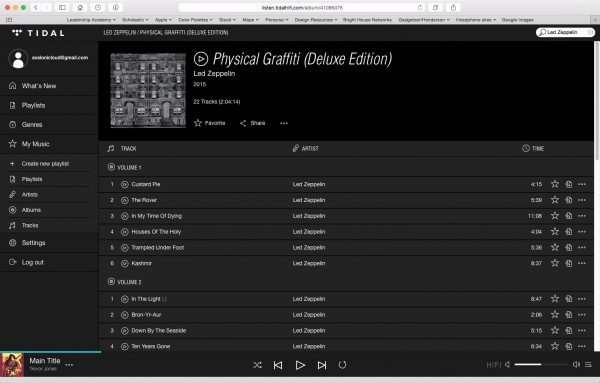Screen dimensions: 600x383
Task: Open Settings in sidebar
Action: coord(49,243)
